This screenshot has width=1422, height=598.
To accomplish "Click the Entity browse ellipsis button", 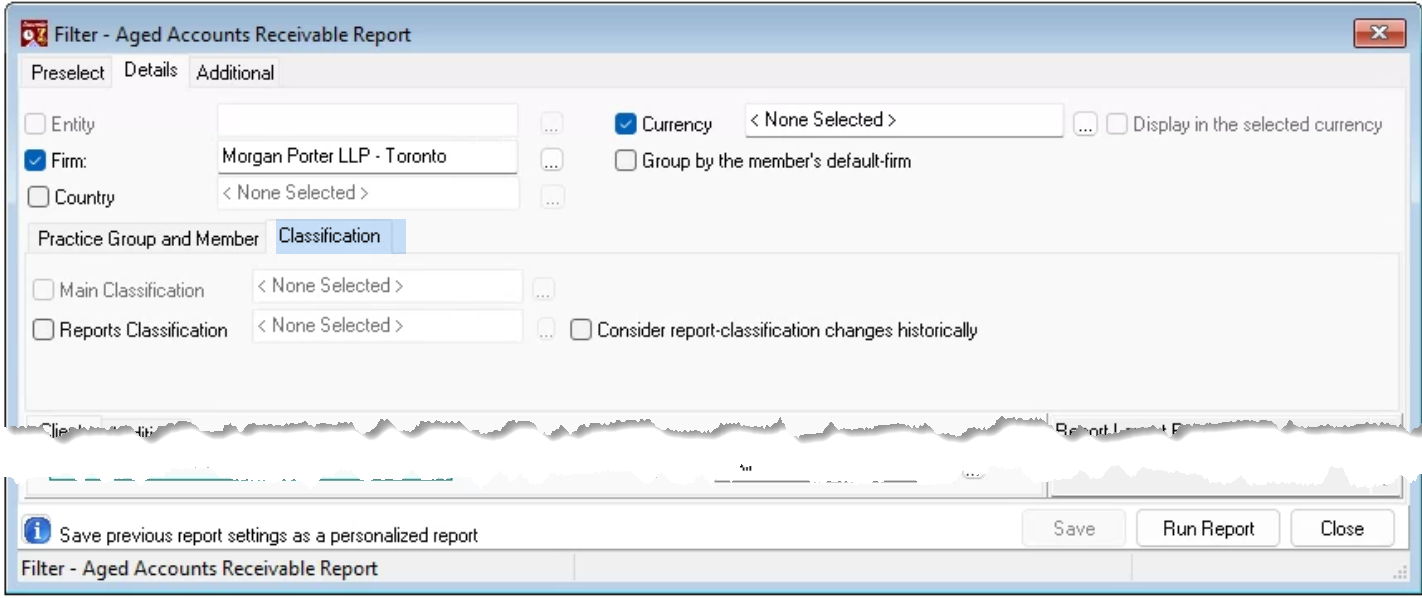I will [552, 124].
